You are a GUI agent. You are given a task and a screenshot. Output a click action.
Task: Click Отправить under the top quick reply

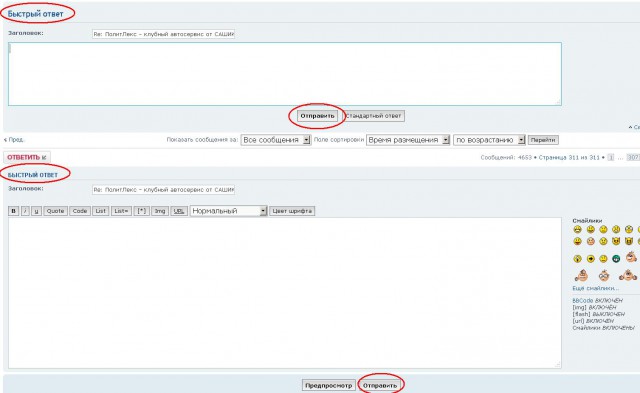point(317,116)
